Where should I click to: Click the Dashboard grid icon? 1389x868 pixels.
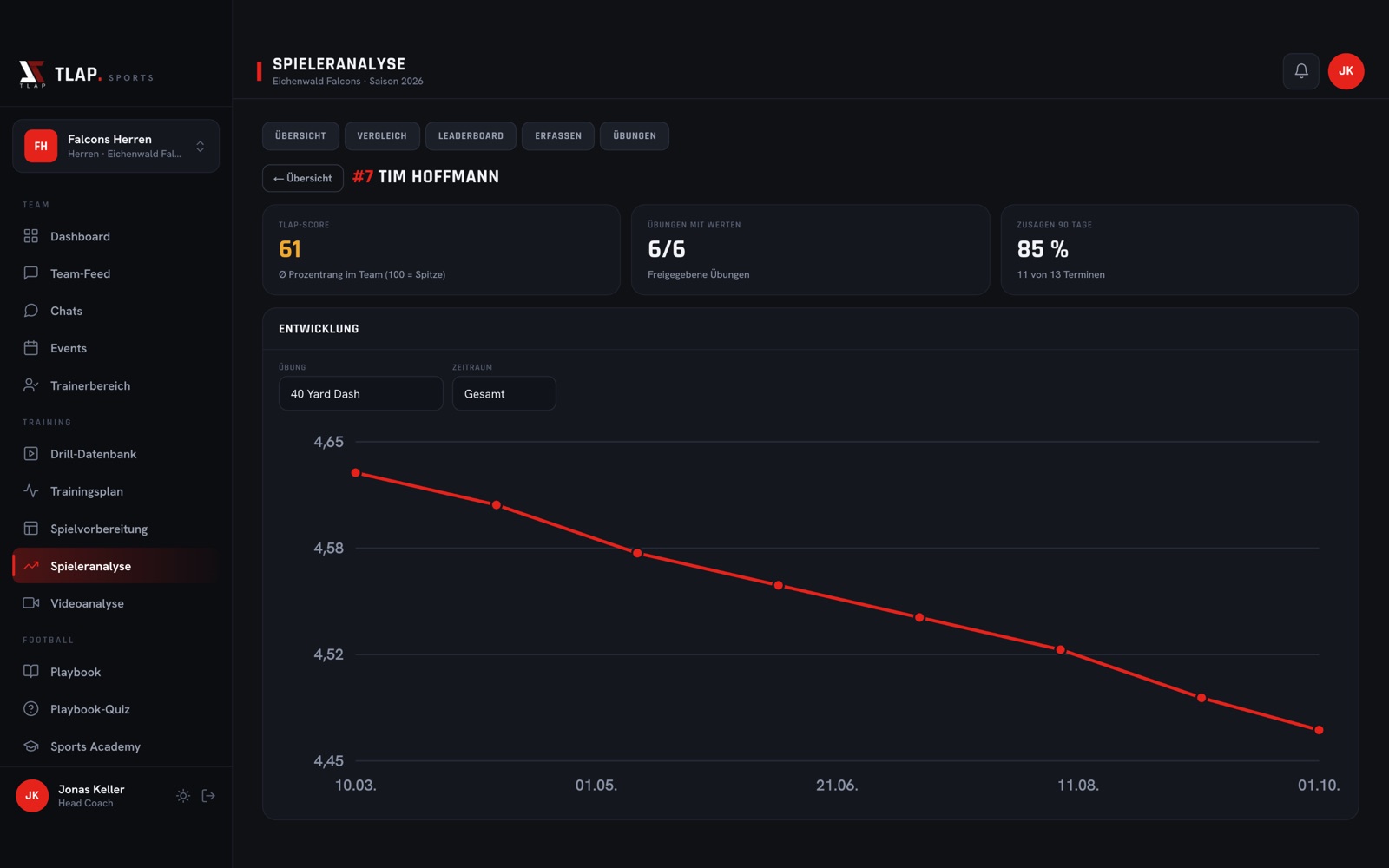31,236
